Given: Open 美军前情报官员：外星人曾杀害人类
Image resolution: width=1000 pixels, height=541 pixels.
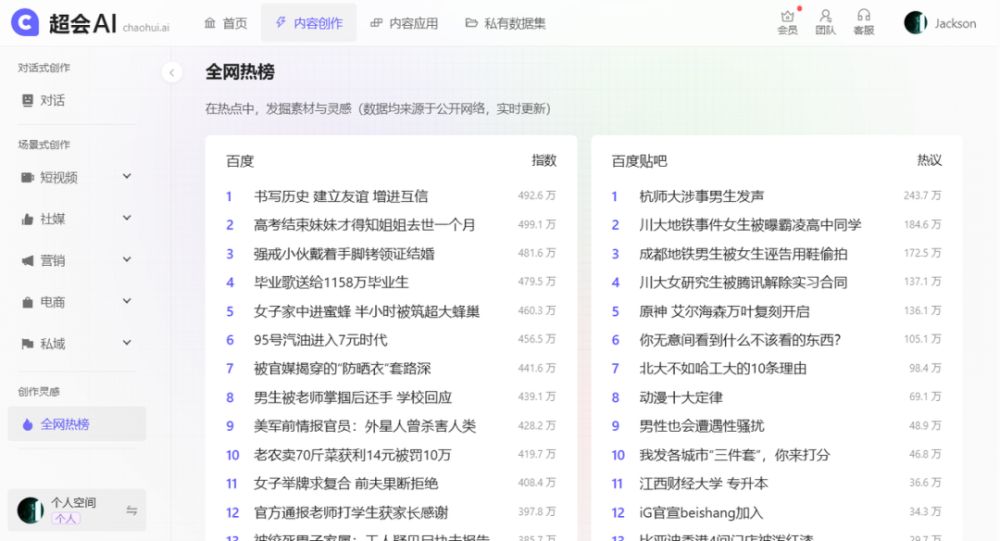Looking at the screenshot, I should click(x=365, y=426).
